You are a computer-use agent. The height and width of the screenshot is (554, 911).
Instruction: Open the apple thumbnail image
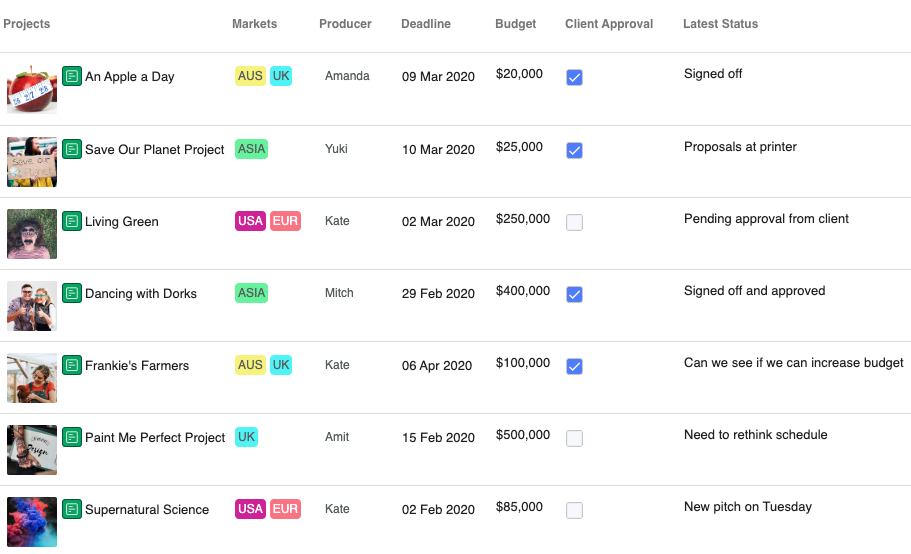pyautogui.click(x=32, y=89)
